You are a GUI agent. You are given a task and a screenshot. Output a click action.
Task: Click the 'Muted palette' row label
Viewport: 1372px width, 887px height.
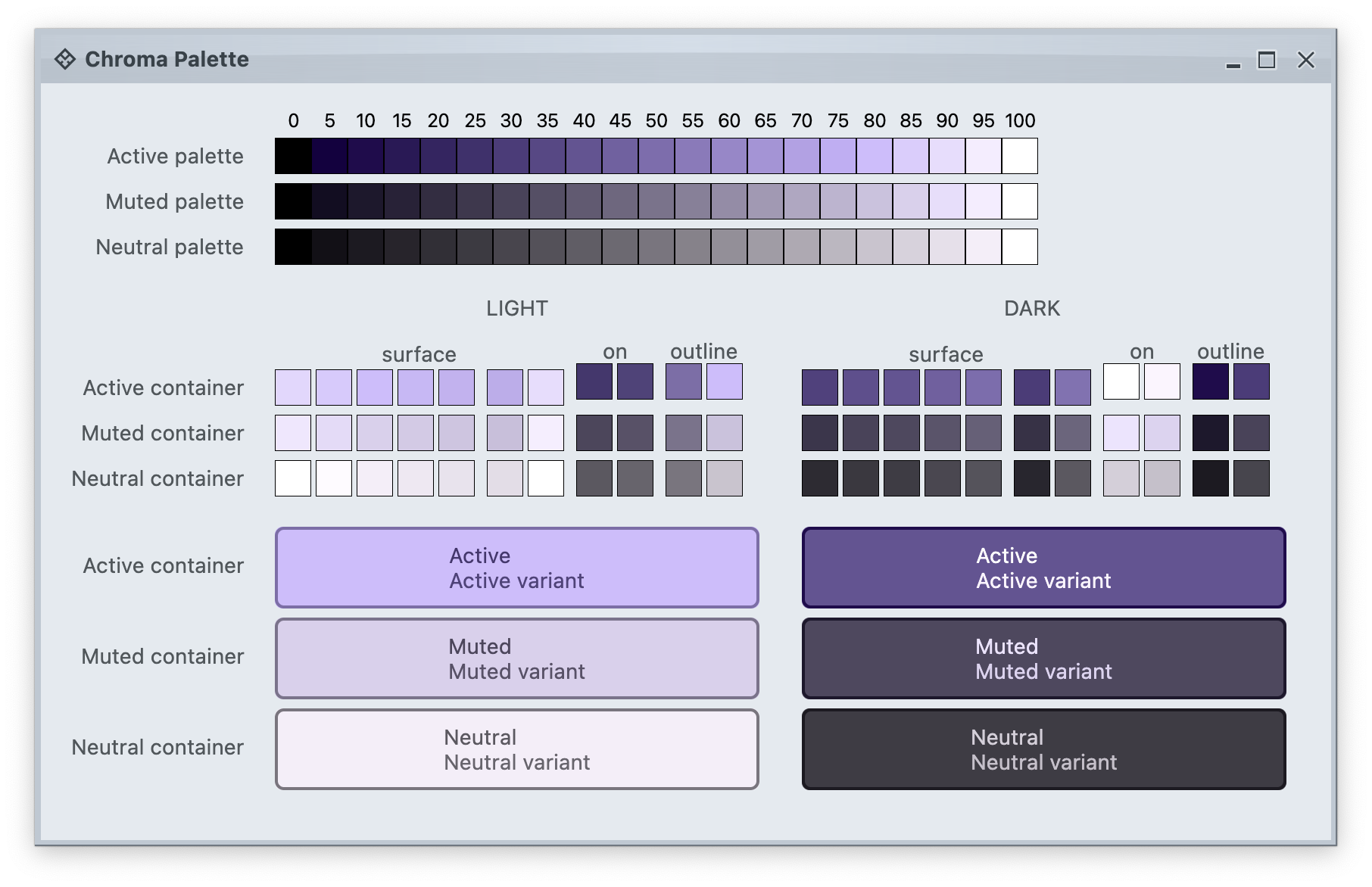(175, 201)
